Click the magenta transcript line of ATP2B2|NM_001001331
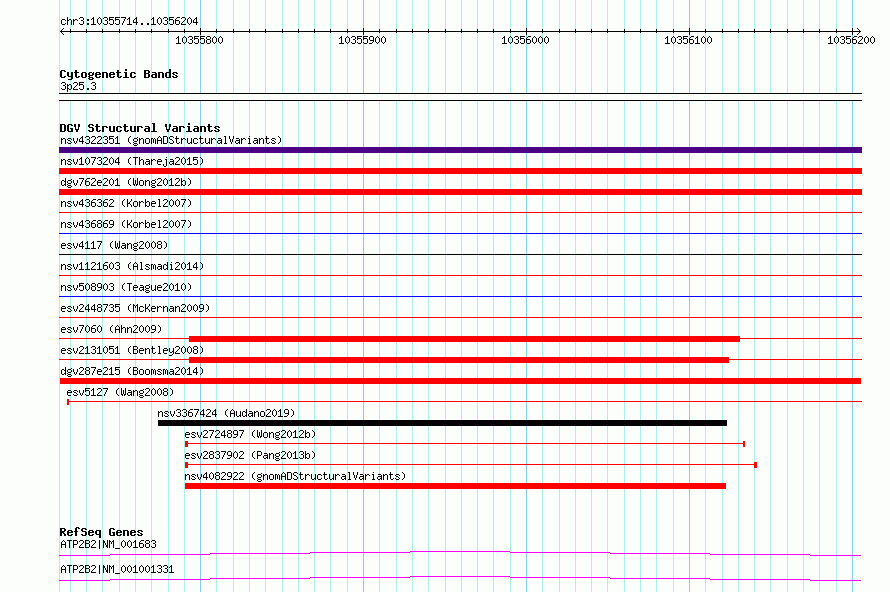890x592 pixels. coord(460,578)
